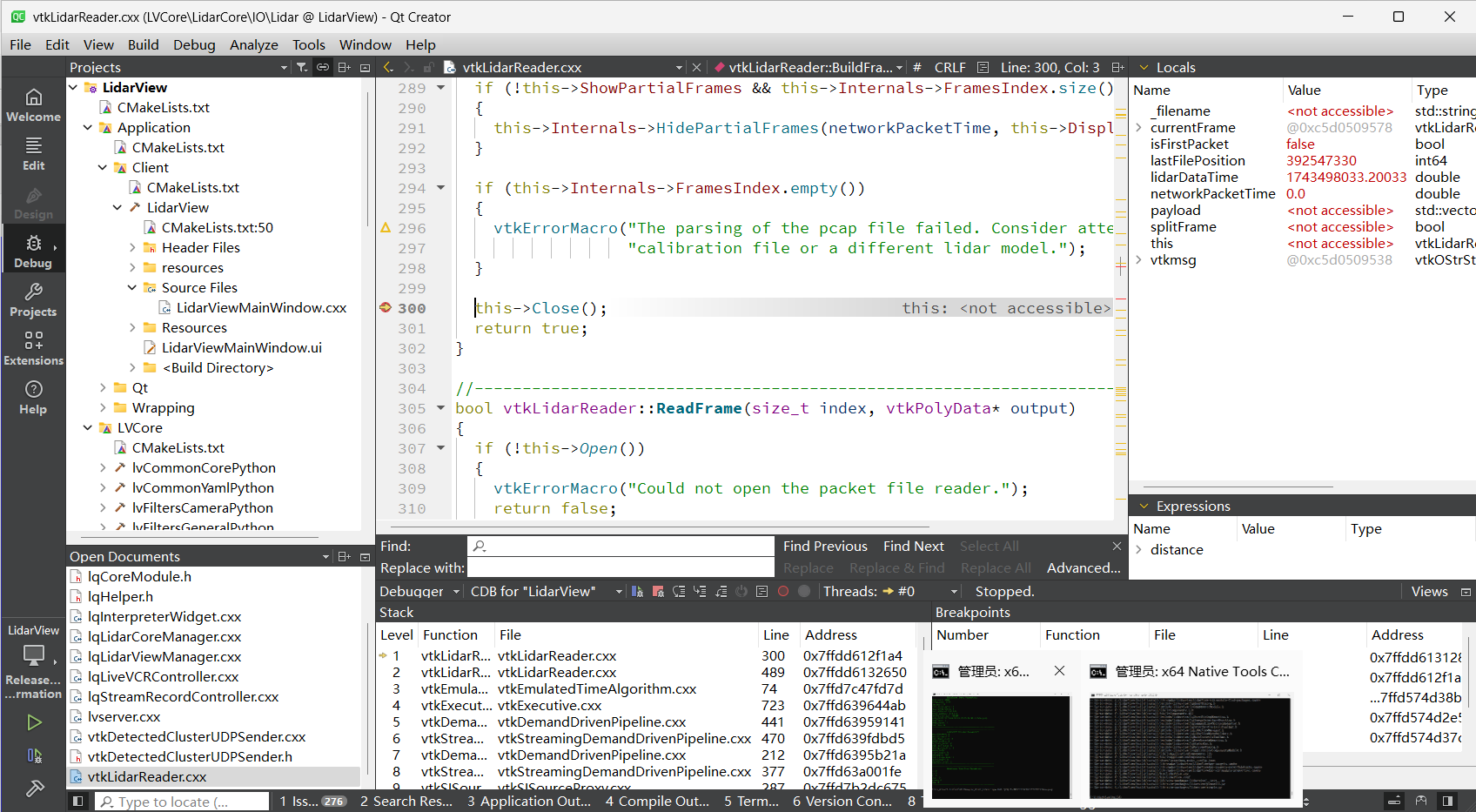Image resolution: width=1476 pixels, height=812 pixels.
Task: Open the Tools menu
Action: tap(309, 44)
